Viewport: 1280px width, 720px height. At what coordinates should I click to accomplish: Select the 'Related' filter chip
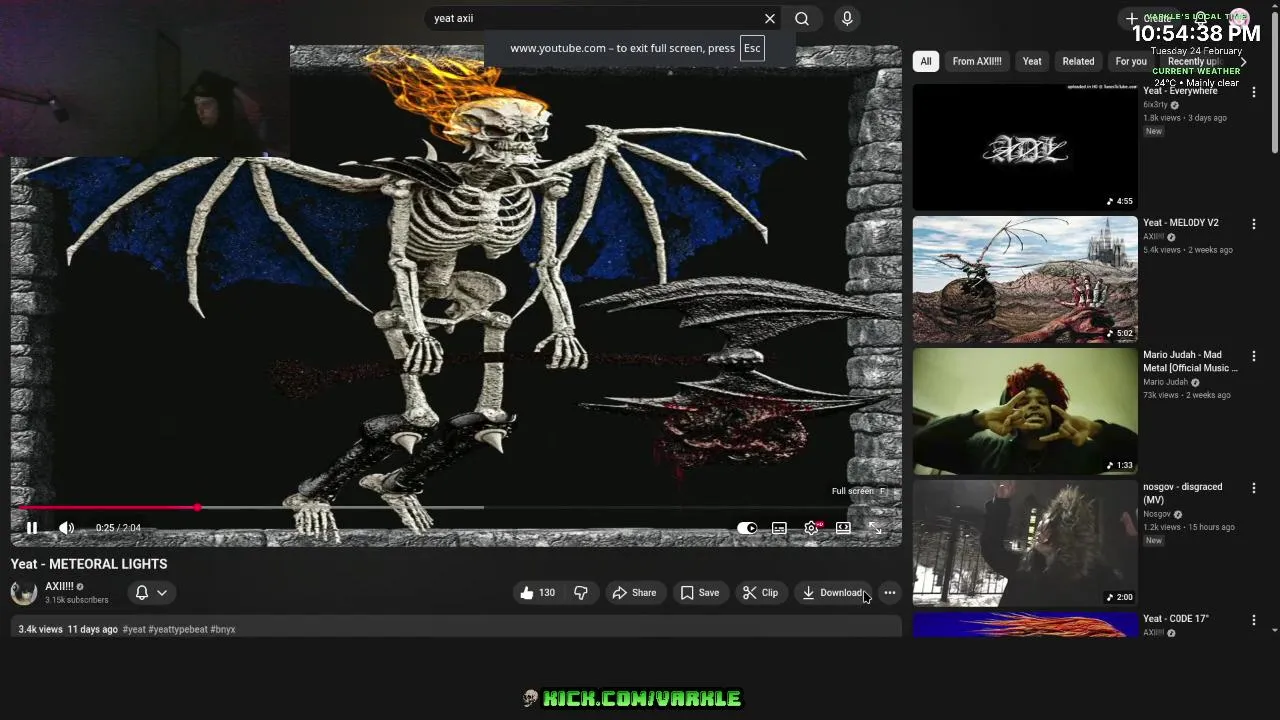[1078, 61]
